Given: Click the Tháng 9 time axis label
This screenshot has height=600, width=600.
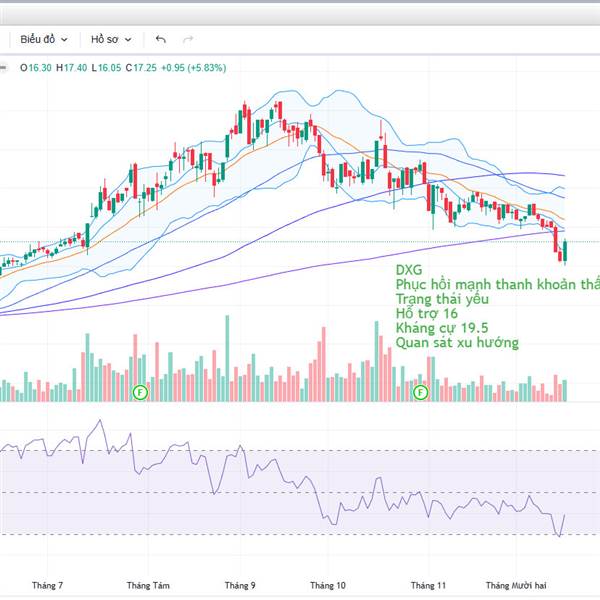Looking at the screenshot, I should (240, 585).
